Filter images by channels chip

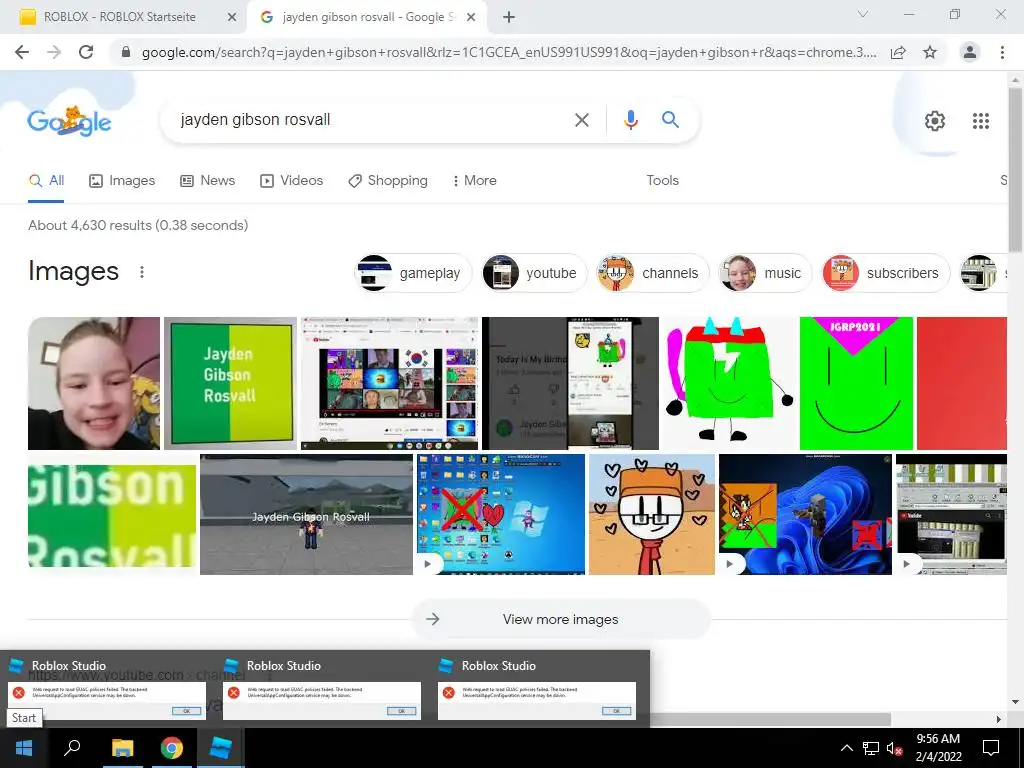click(652, 273)
